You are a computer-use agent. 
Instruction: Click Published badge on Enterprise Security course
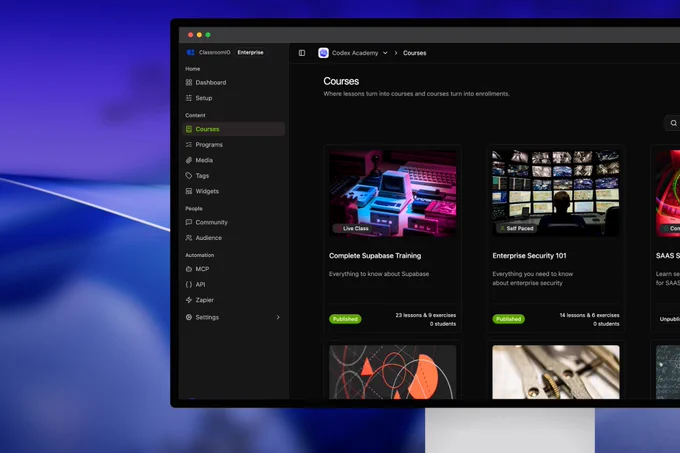tap(509, 319)
